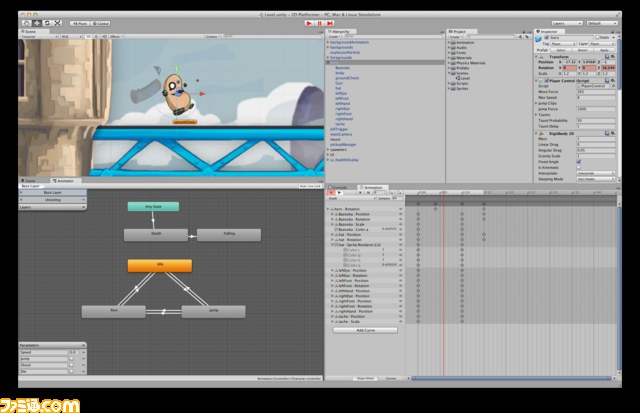This screenshot has width=640, height=413.
Task: Jump to the previous keyframe in Animation window
Action: pyautogui.click(x=360, y=193)
